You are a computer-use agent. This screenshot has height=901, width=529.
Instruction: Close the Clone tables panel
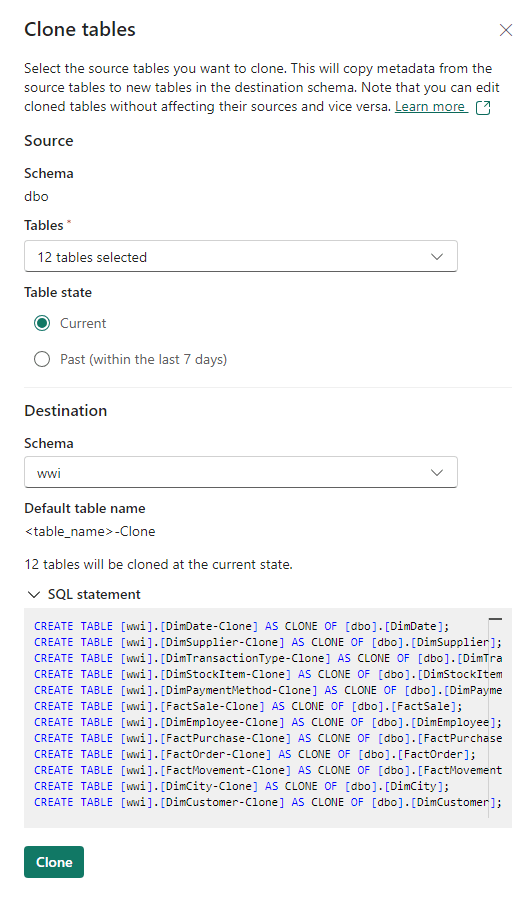[505, 30]
